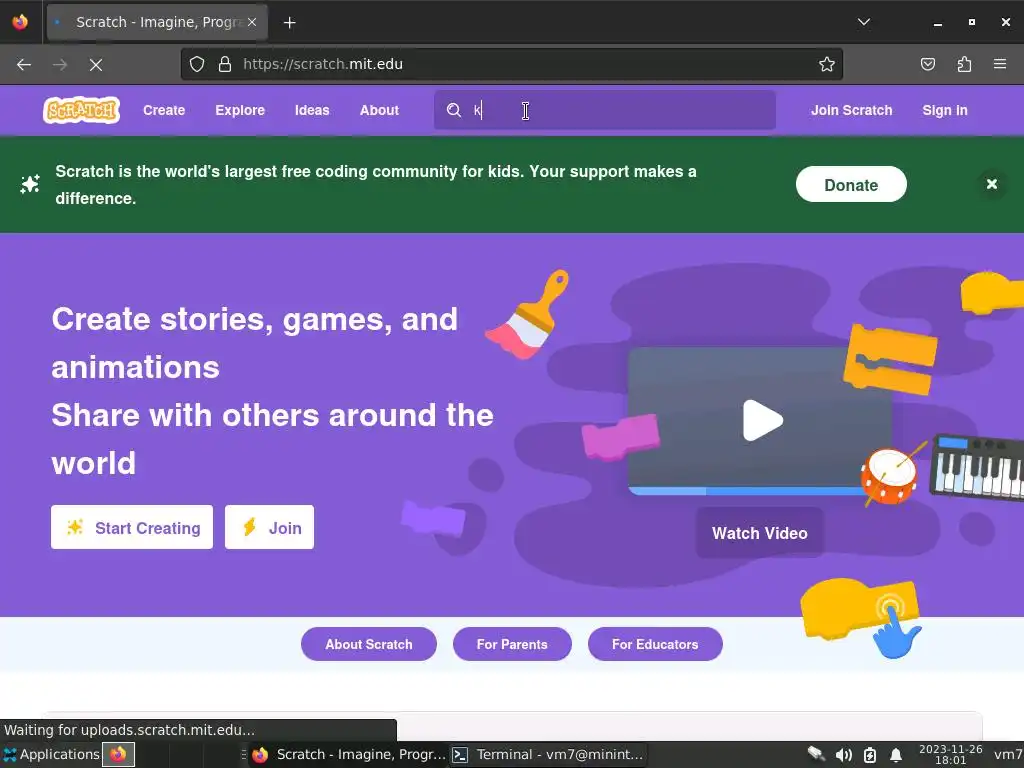The height and width of the screenshot is (768, 1024).
Task: Play the intro video
Action: coord(762,421)
